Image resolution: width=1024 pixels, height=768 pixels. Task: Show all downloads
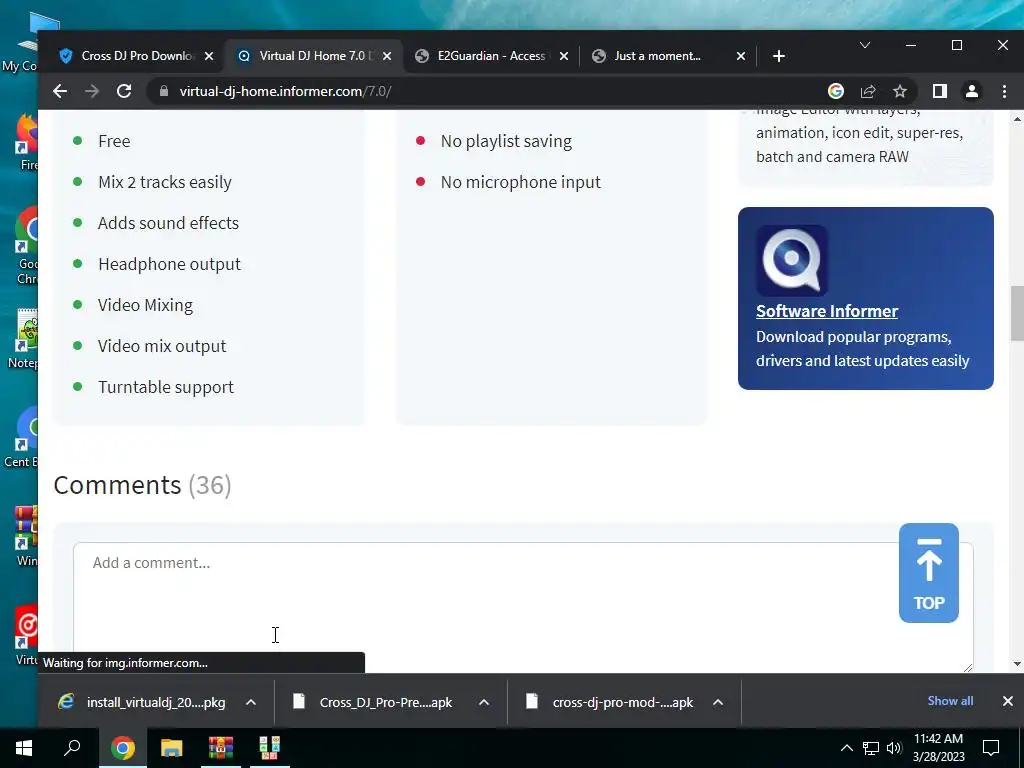950,701
